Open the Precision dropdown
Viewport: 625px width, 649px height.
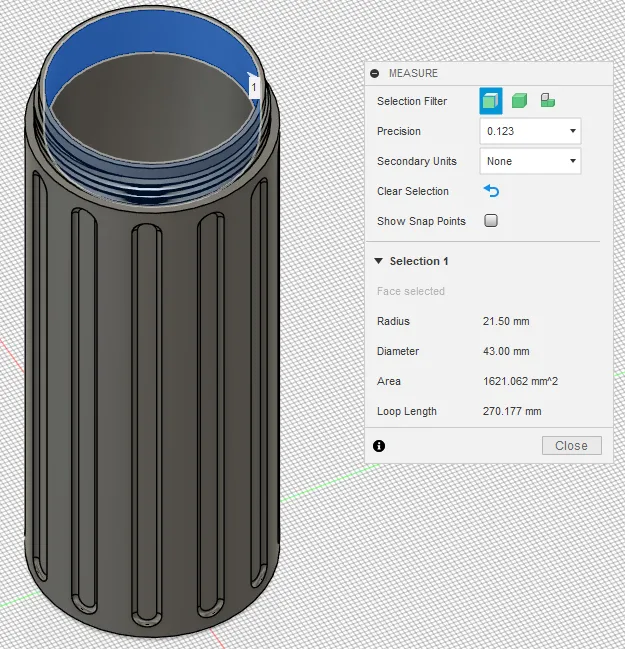(530, 131)
